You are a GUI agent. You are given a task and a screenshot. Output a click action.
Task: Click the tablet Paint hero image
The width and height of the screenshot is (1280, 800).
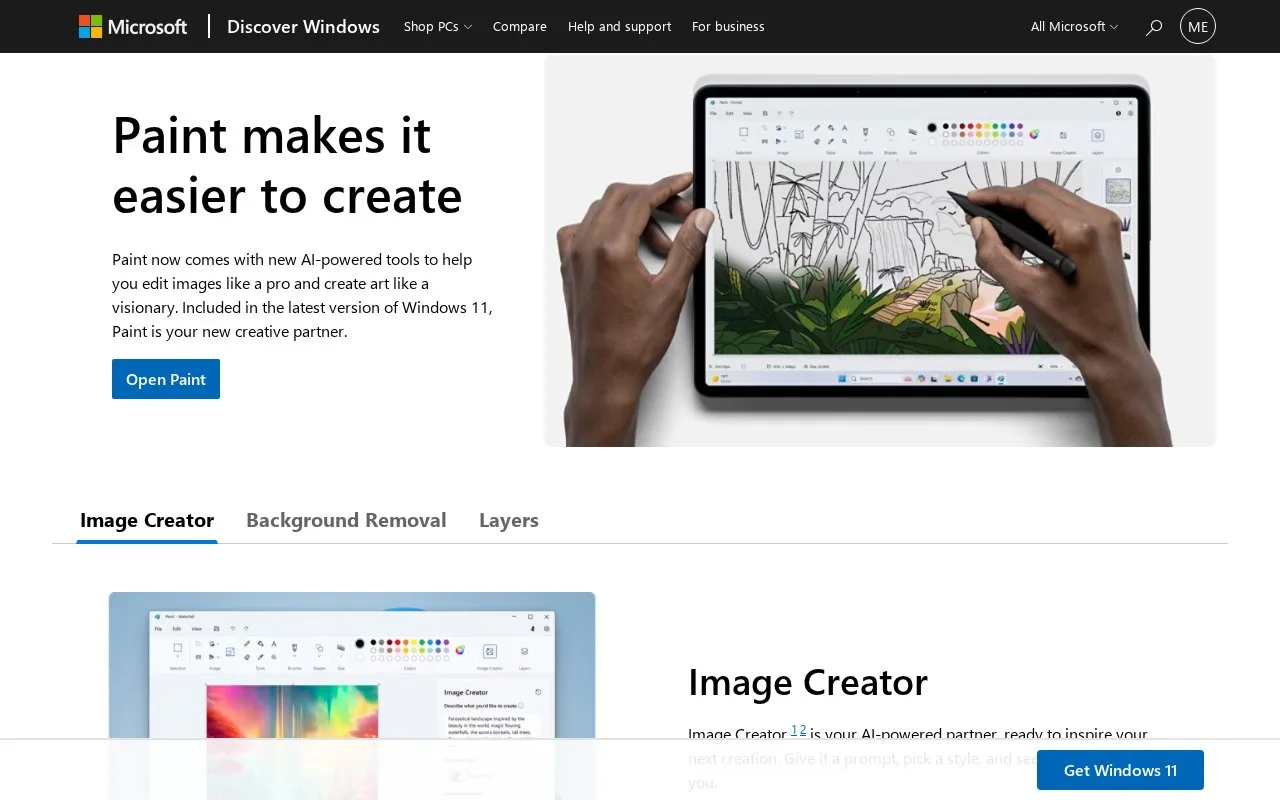(x=880, y=250)
